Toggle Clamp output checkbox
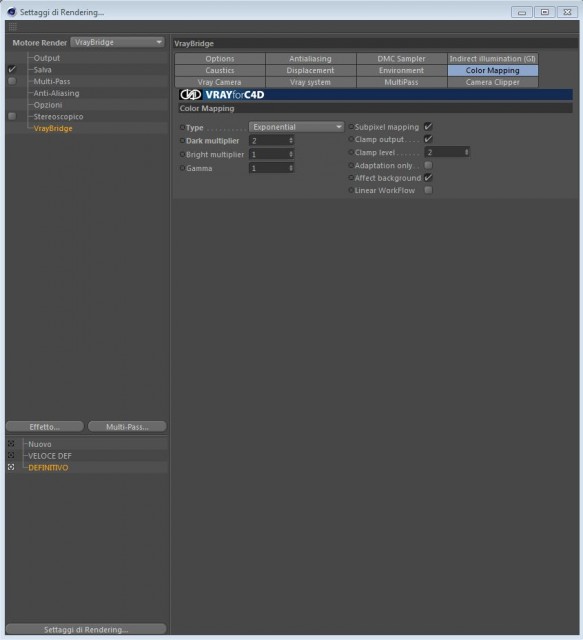The image size is (583, 640). pyautogui.click(x=428, y=139)
